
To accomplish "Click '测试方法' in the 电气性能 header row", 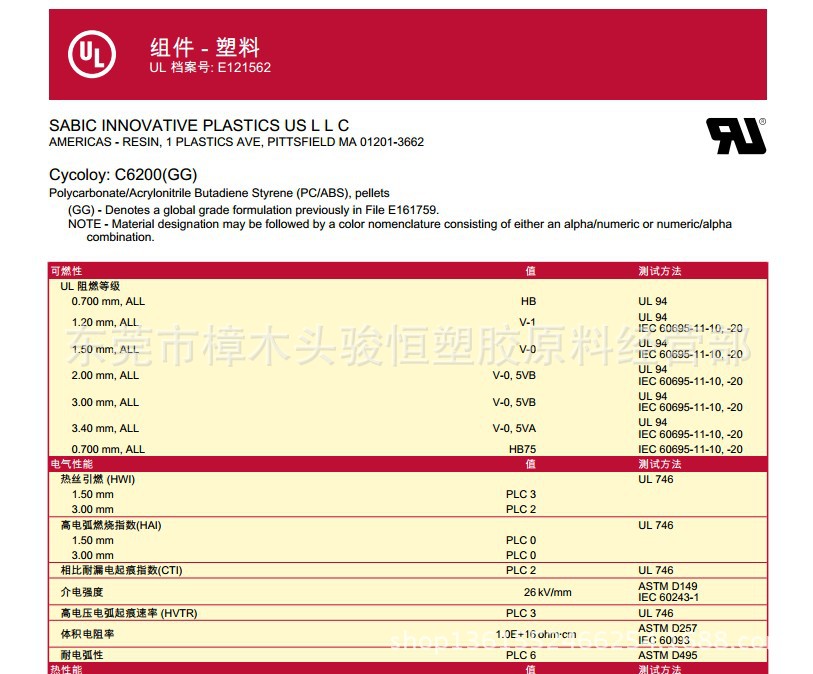I will (x=660, y=464).
